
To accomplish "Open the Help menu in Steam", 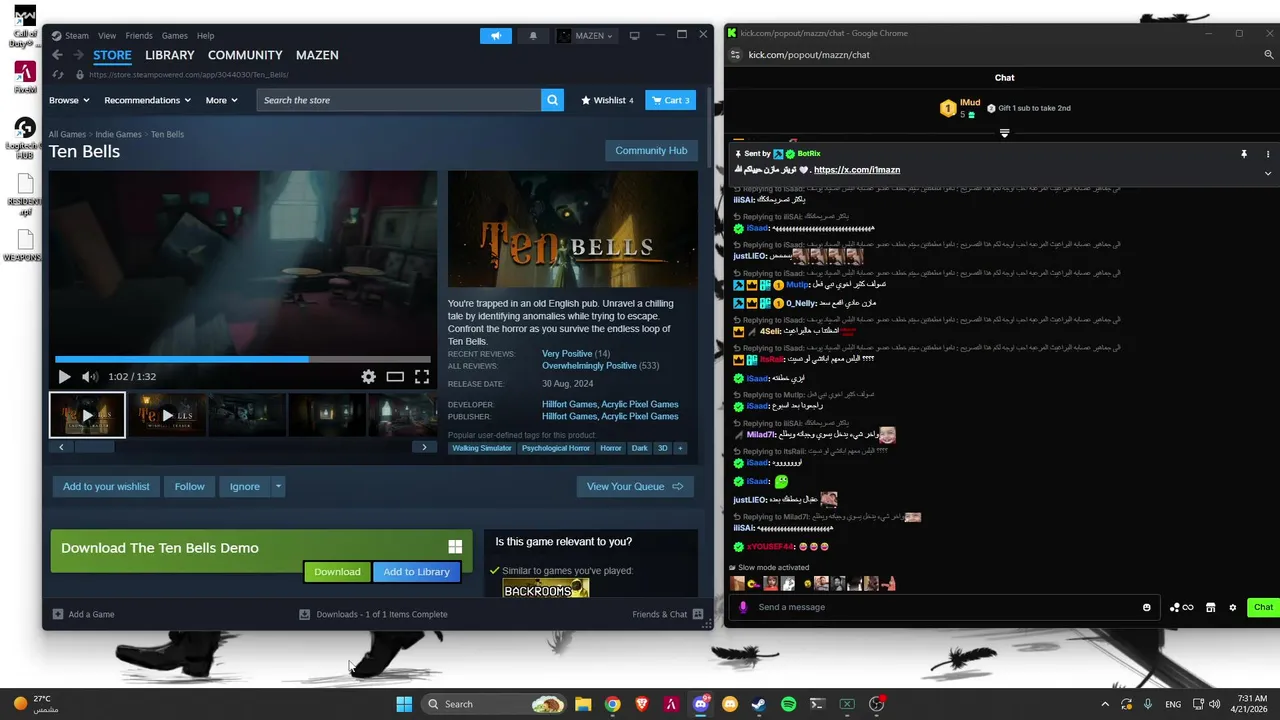I will (205, 36).
